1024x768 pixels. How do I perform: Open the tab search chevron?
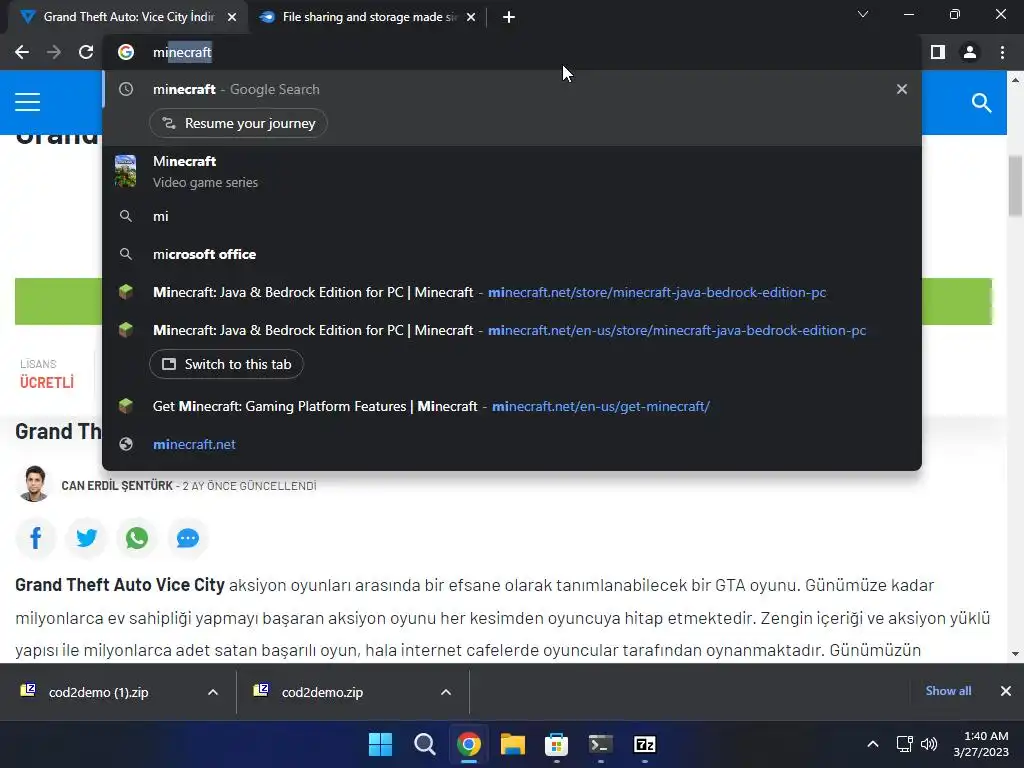click(863, 14)
